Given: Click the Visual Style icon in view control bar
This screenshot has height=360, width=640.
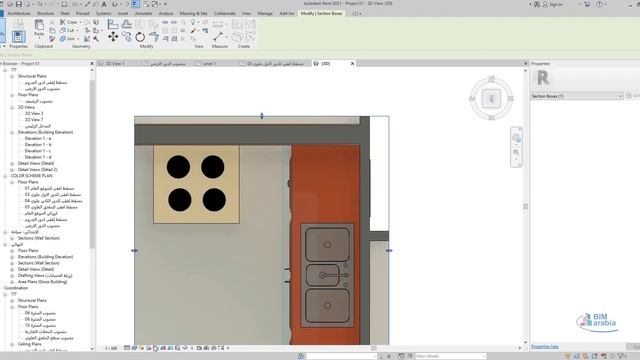Looking at the screenshot, I should 134,348.
